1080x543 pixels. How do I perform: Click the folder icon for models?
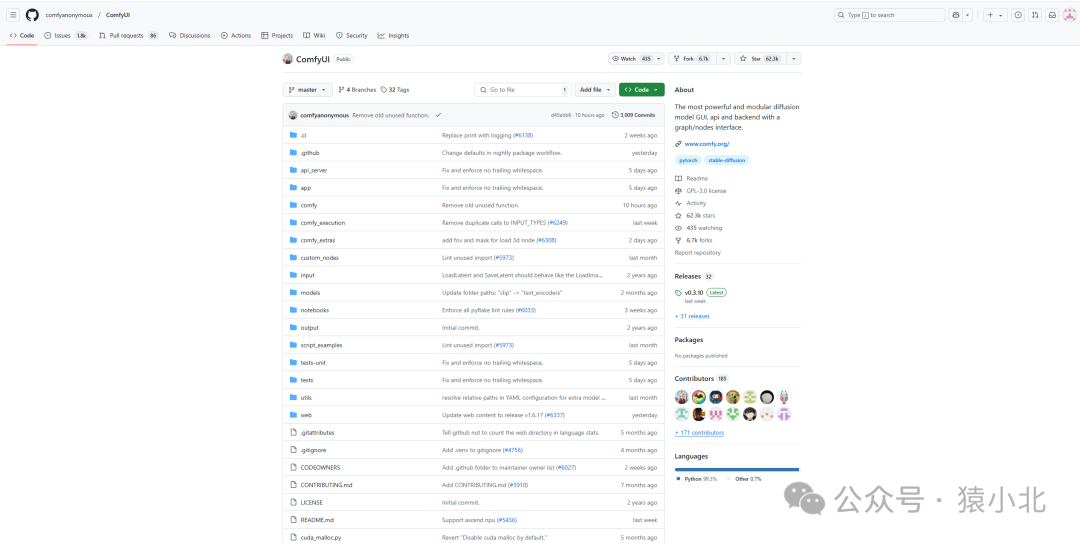[x=293, y=292]
